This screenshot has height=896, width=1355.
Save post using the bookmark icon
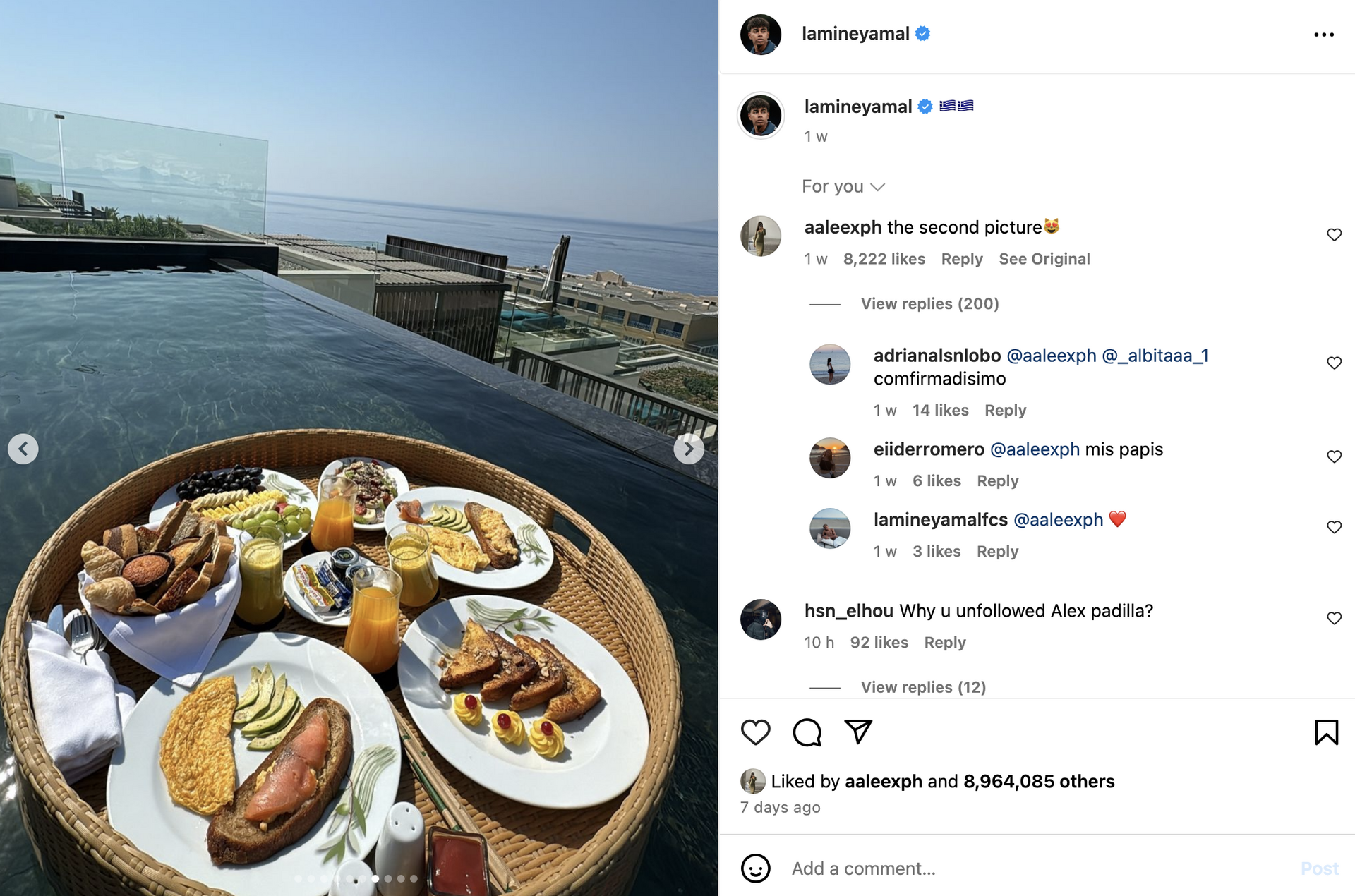pos(1326,732)
